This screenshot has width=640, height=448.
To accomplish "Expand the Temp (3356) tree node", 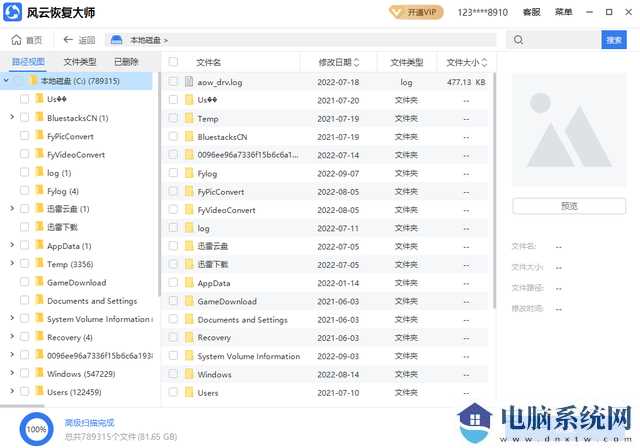I will pos(12,263).
